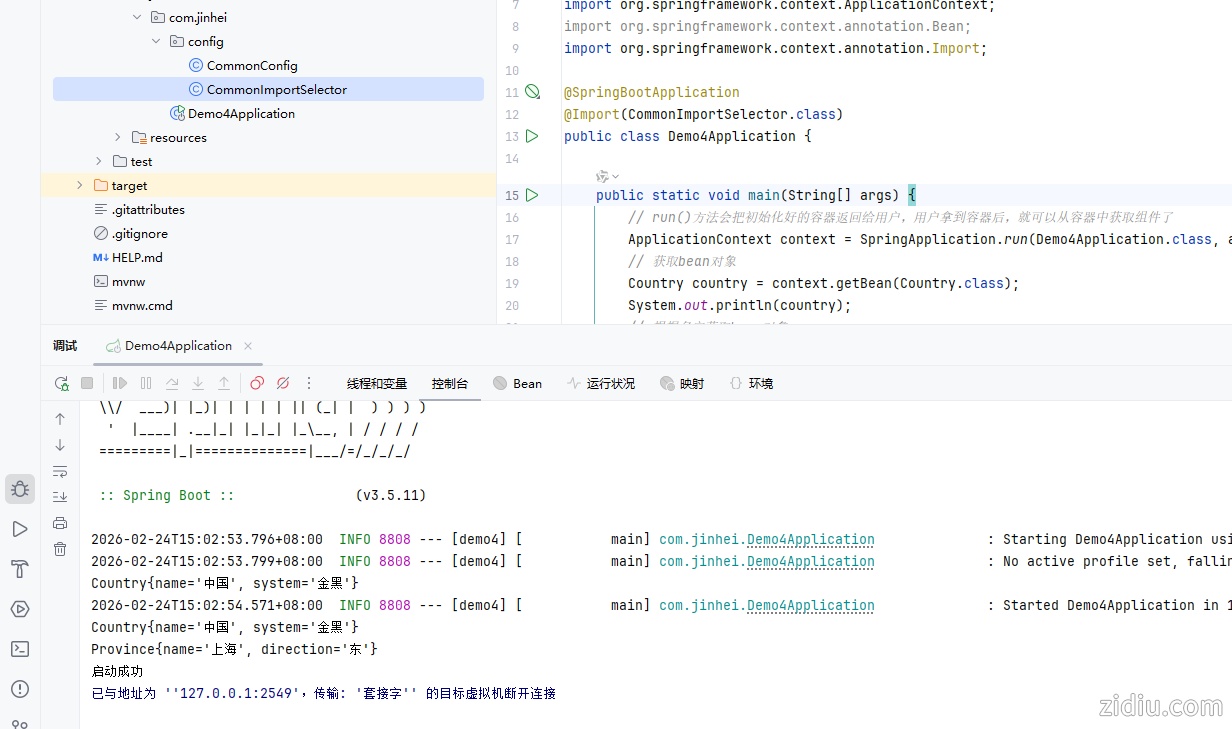Switch to the 线程和变量 tab
Screen dimensions: 1232x729
pos(377,383)
